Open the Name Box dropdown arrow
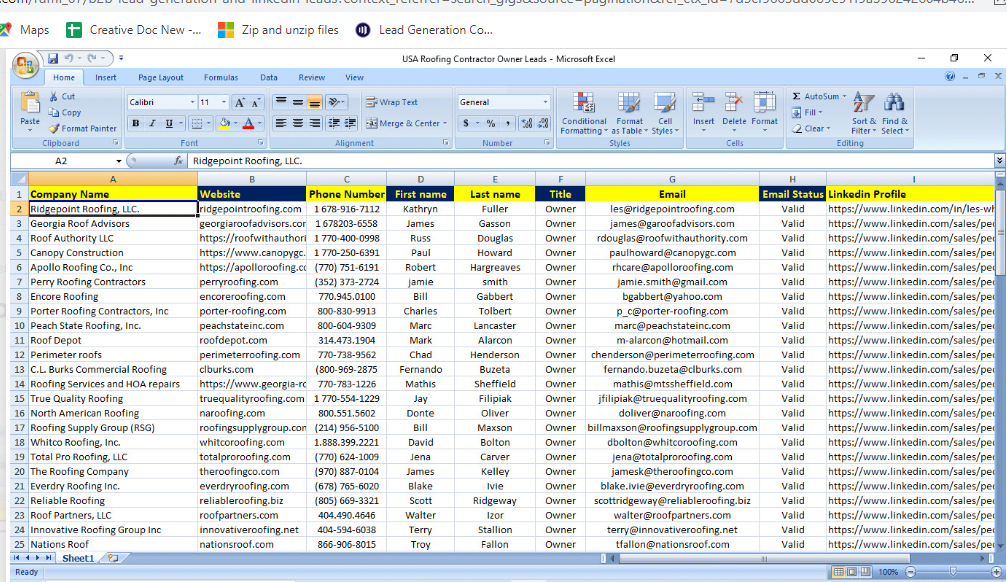Screen dimensions: 1007x582 click(x=118, y=161)
